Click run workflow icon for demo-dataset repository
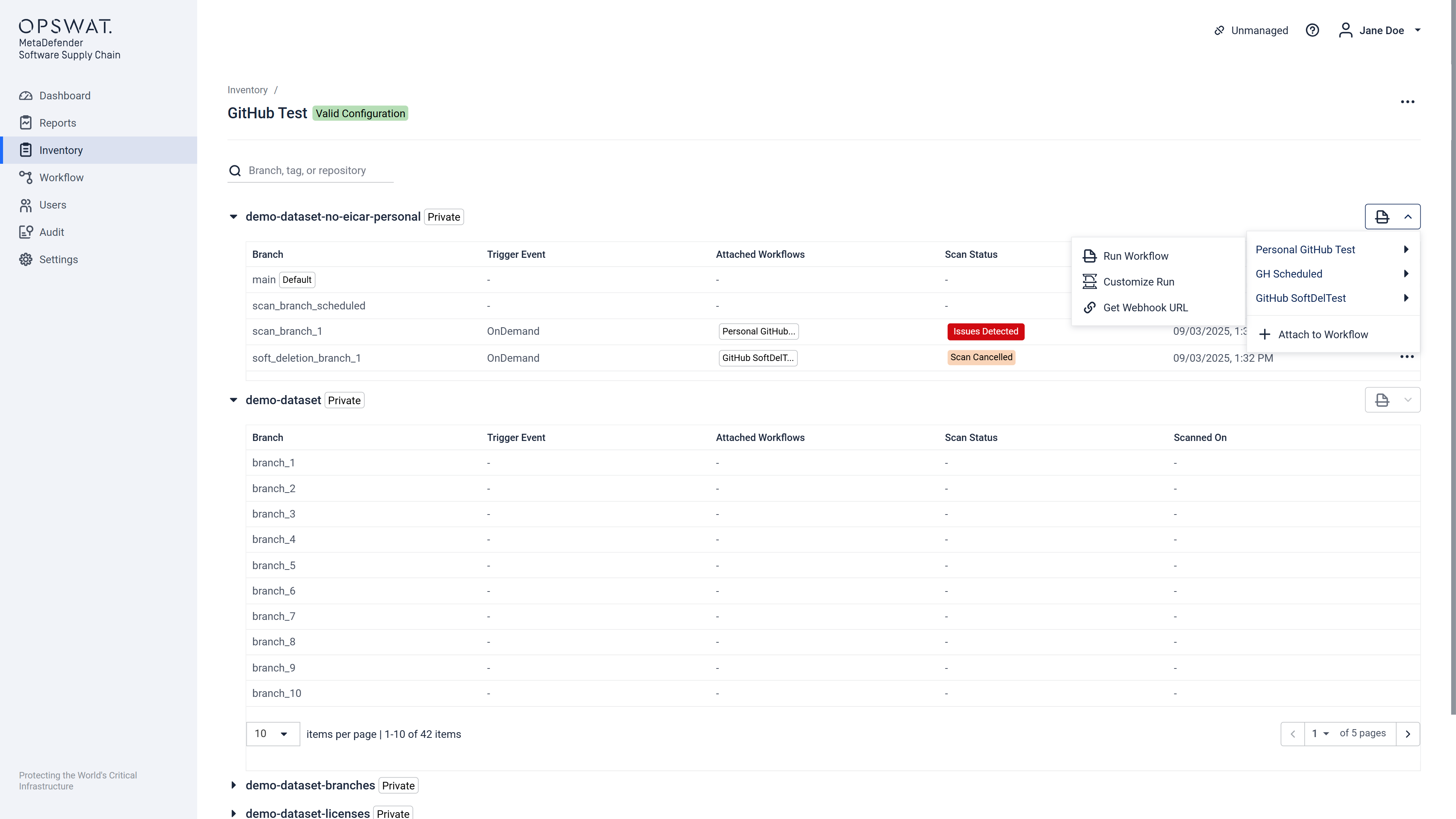This screenshot has width=1456, height=819. click(1382, 400)
